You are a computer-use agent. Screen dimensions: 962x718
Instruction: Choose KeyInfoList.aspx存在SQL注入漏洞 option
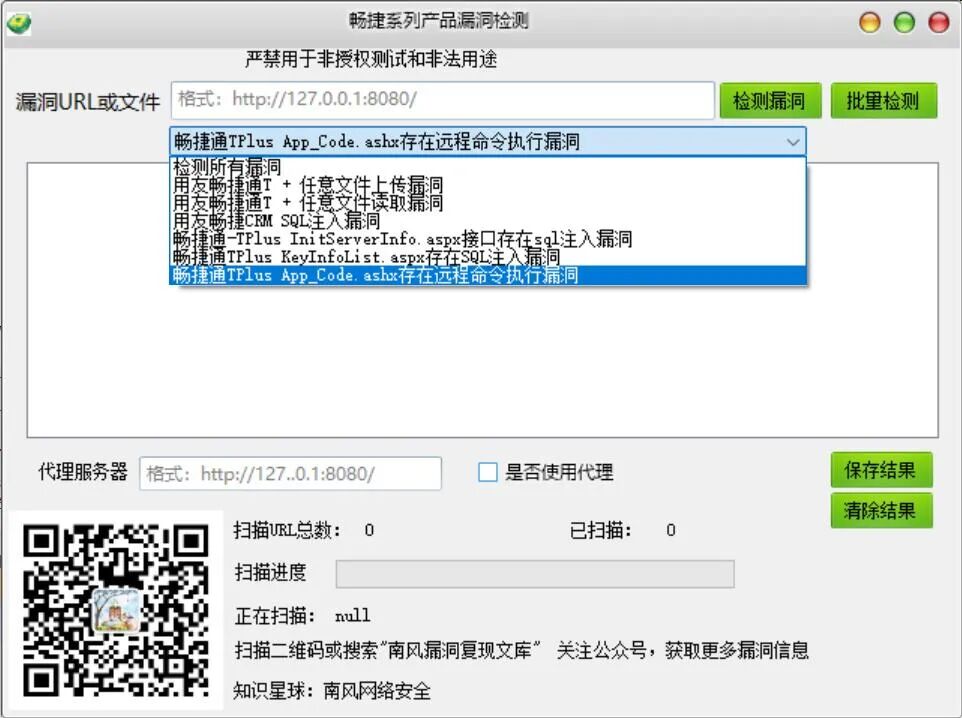[x=488, y=257]
